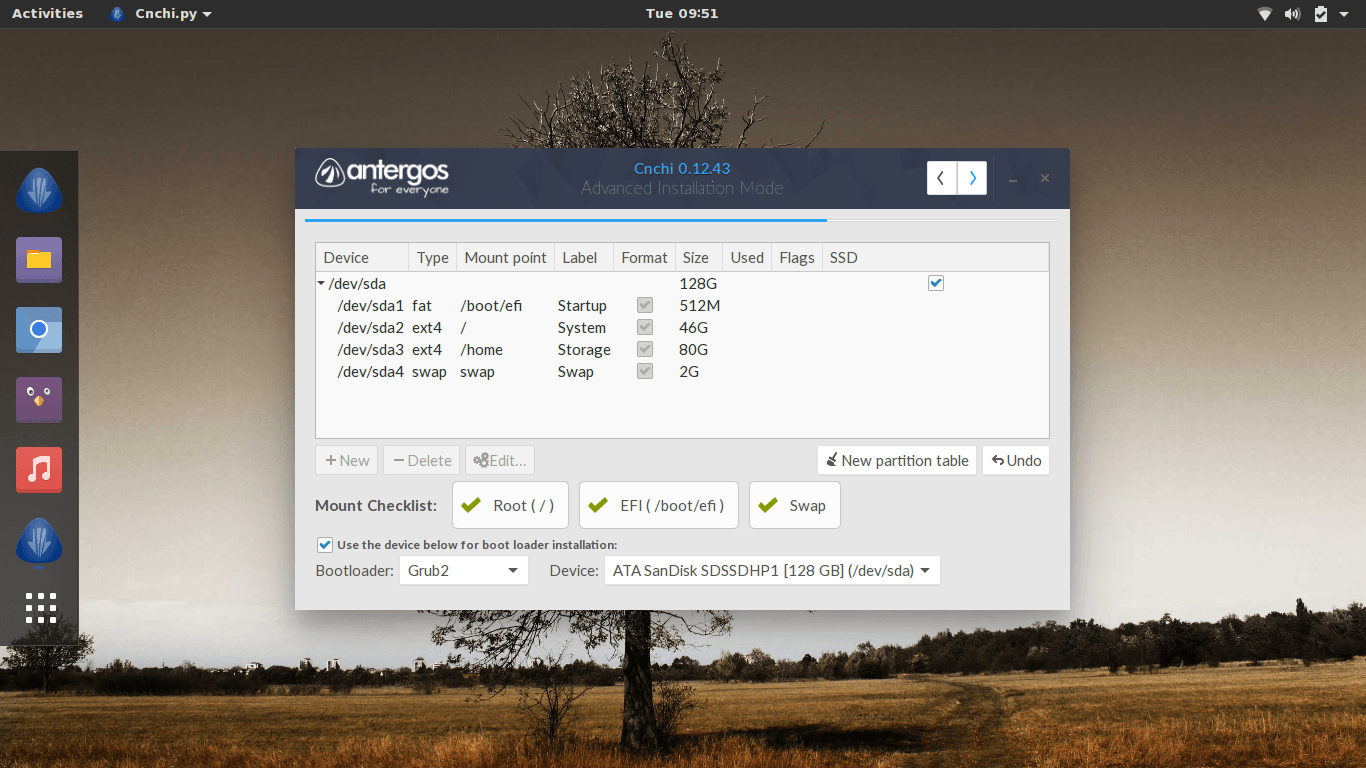The height and width of the screenshot is (768, 1366).
Task: Sort by the Mount point column header
Action: pos(506,257)
